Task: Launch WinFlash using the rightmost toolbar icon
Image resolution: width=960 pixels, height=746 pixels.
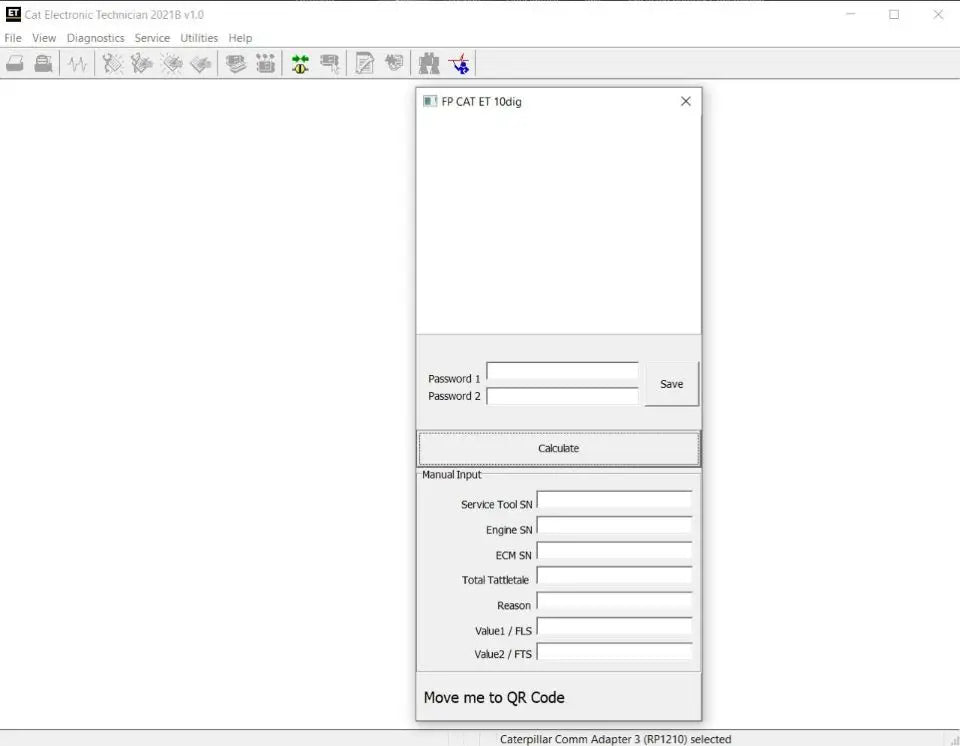Action: [x=460, y=64]
